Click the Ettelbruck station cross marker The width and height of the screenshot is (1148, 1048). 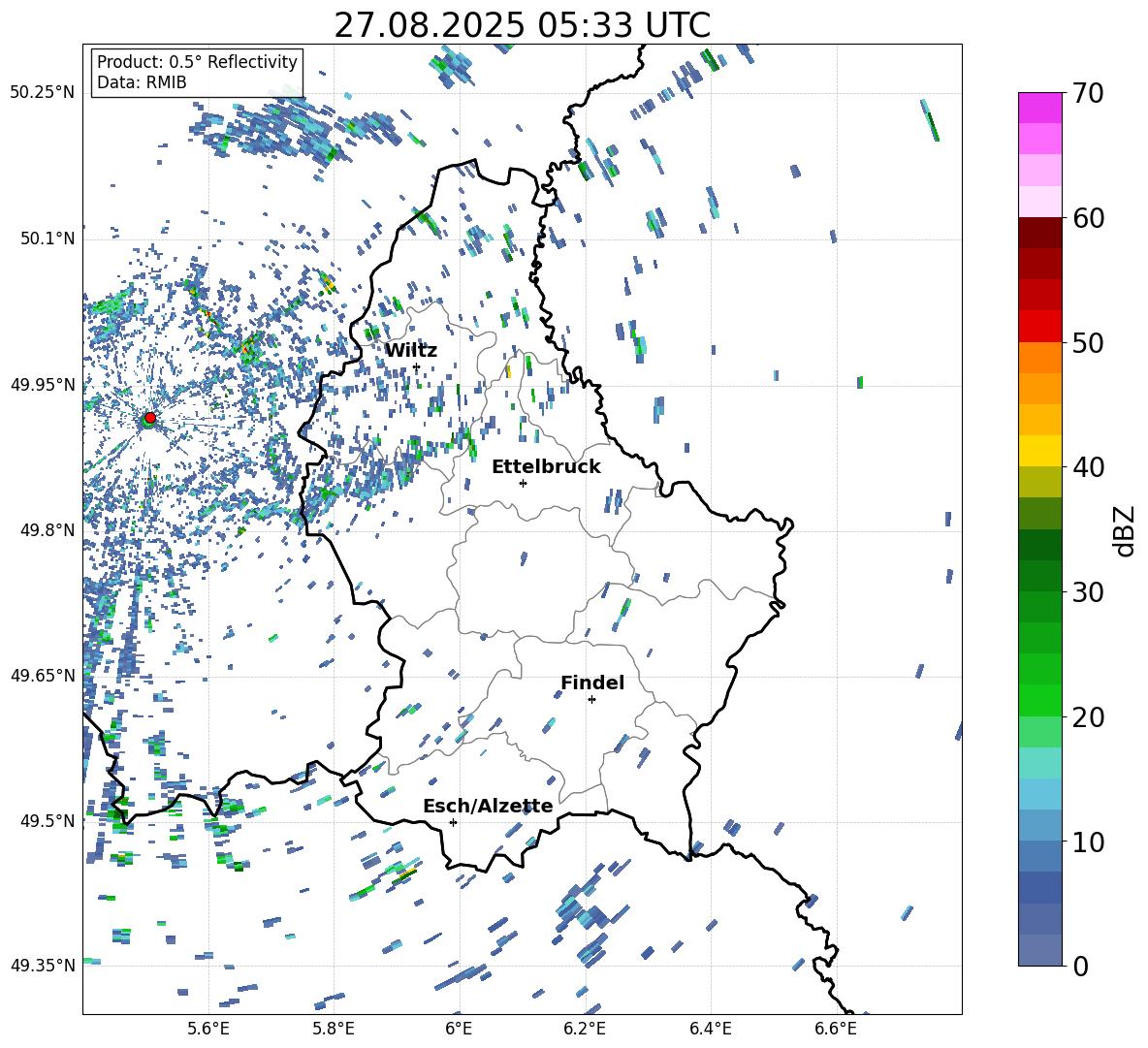(523, 483)
